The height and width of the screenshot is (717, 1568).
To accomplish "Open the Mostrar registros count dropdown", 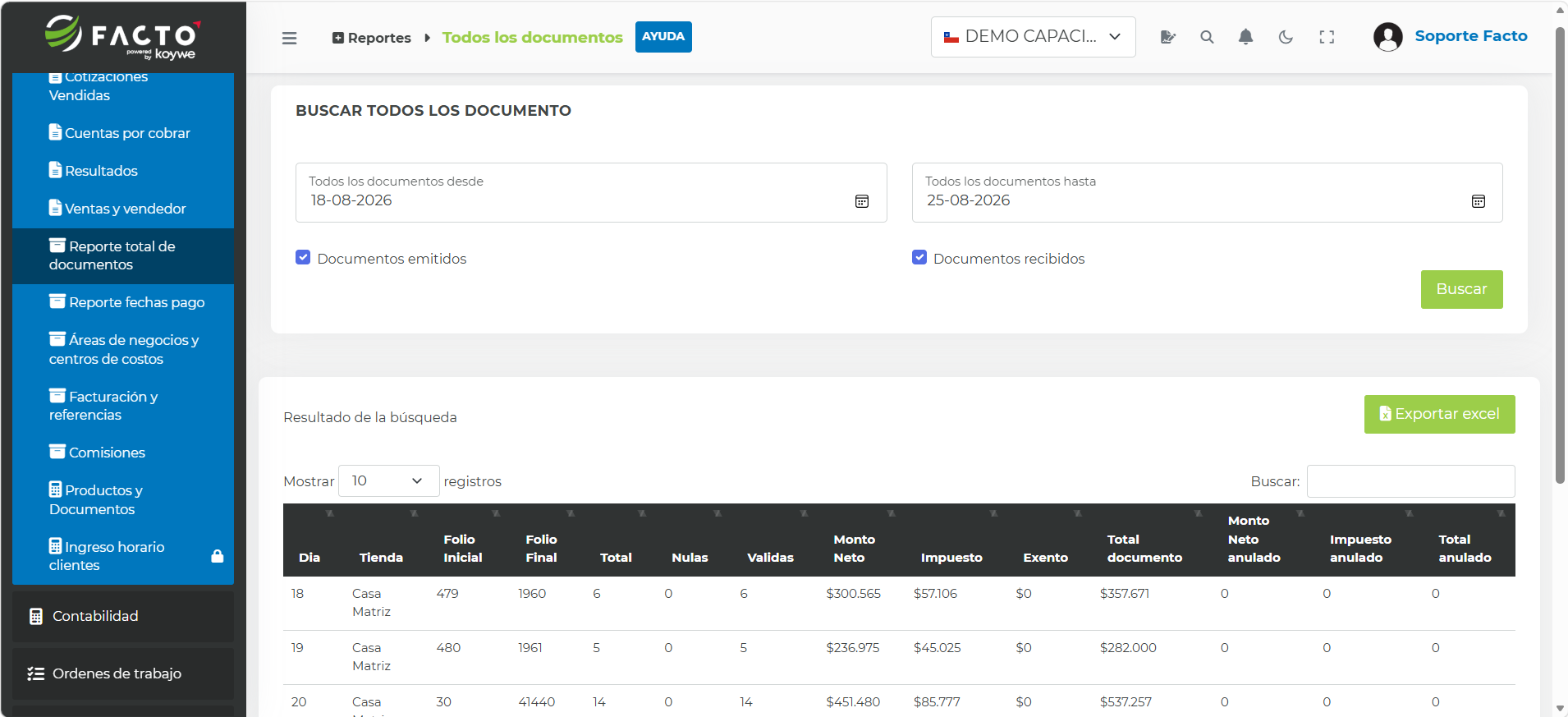I will (388, 481).
